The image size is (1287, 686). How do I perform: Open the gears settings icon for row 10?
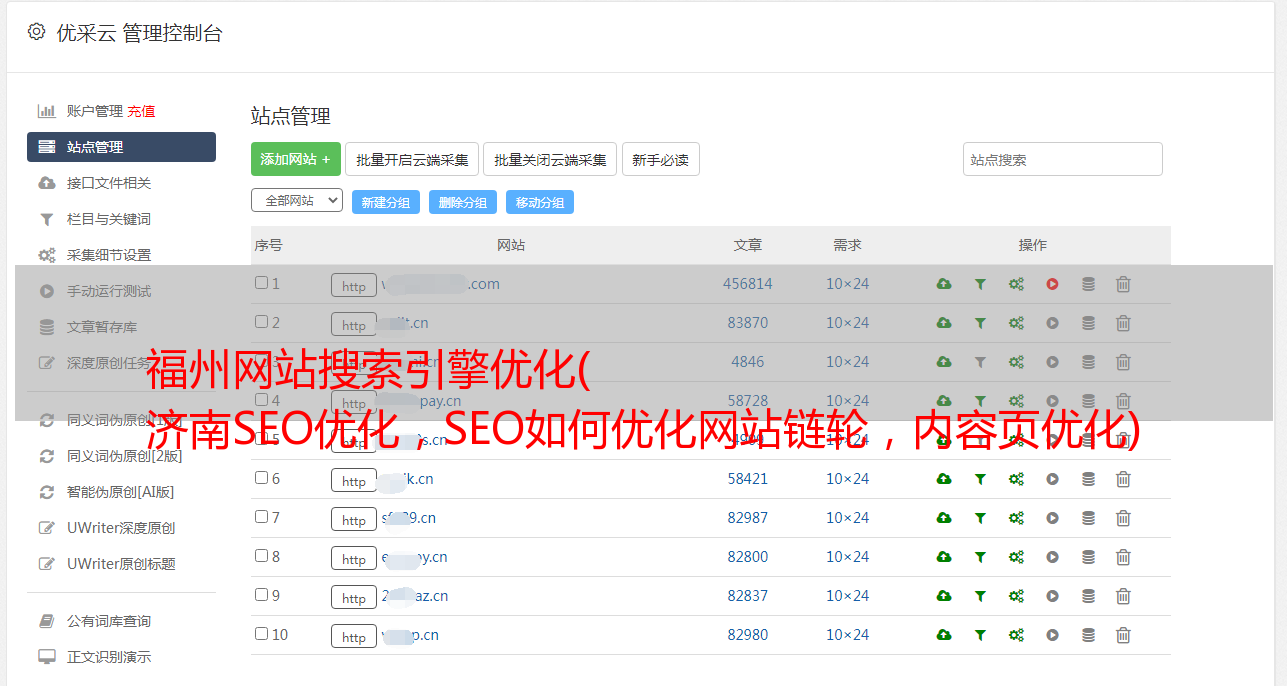point(1016,635)
